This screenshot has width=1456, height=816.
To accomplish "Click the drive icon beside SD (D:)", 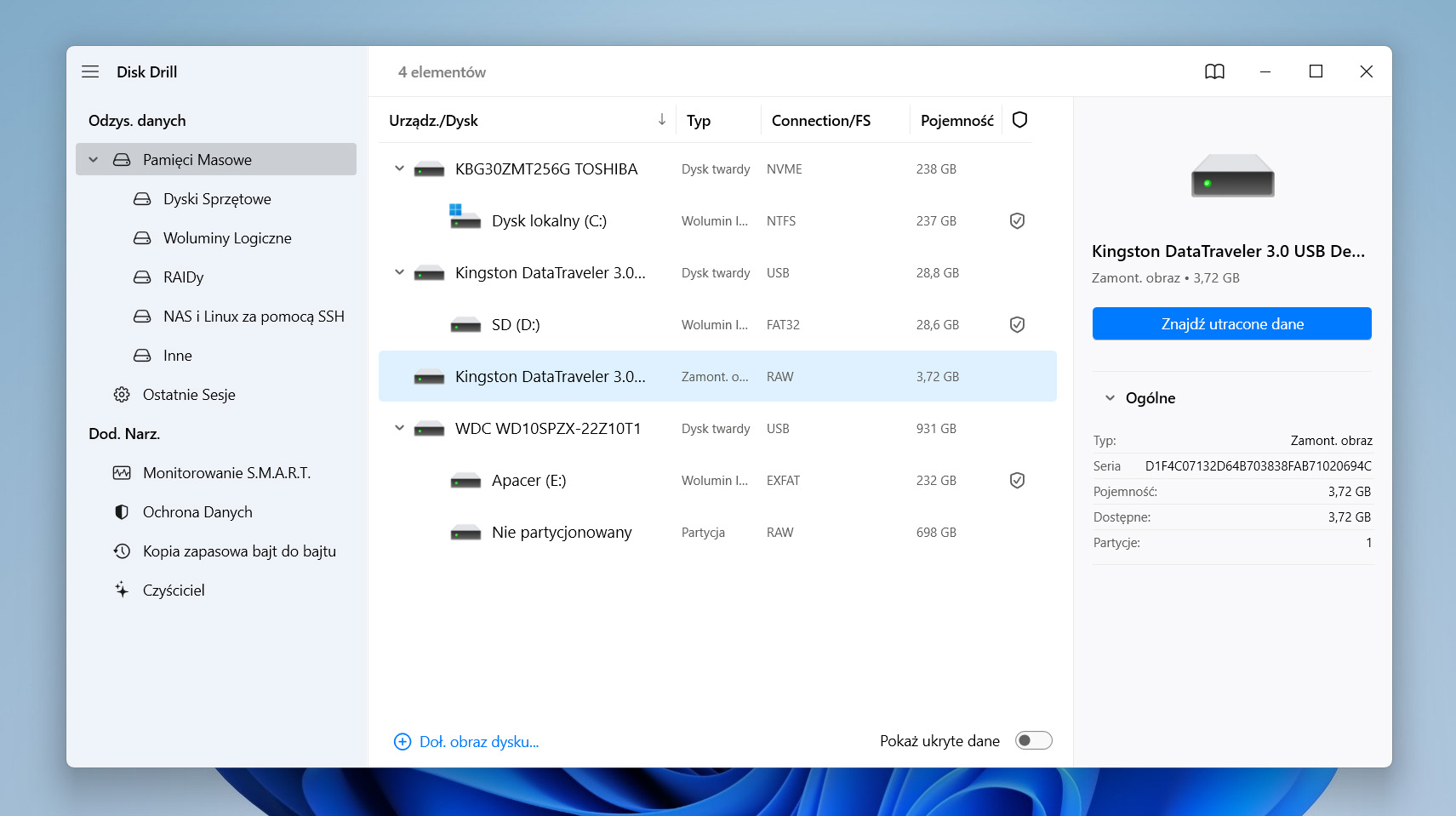I will [465, 325].
